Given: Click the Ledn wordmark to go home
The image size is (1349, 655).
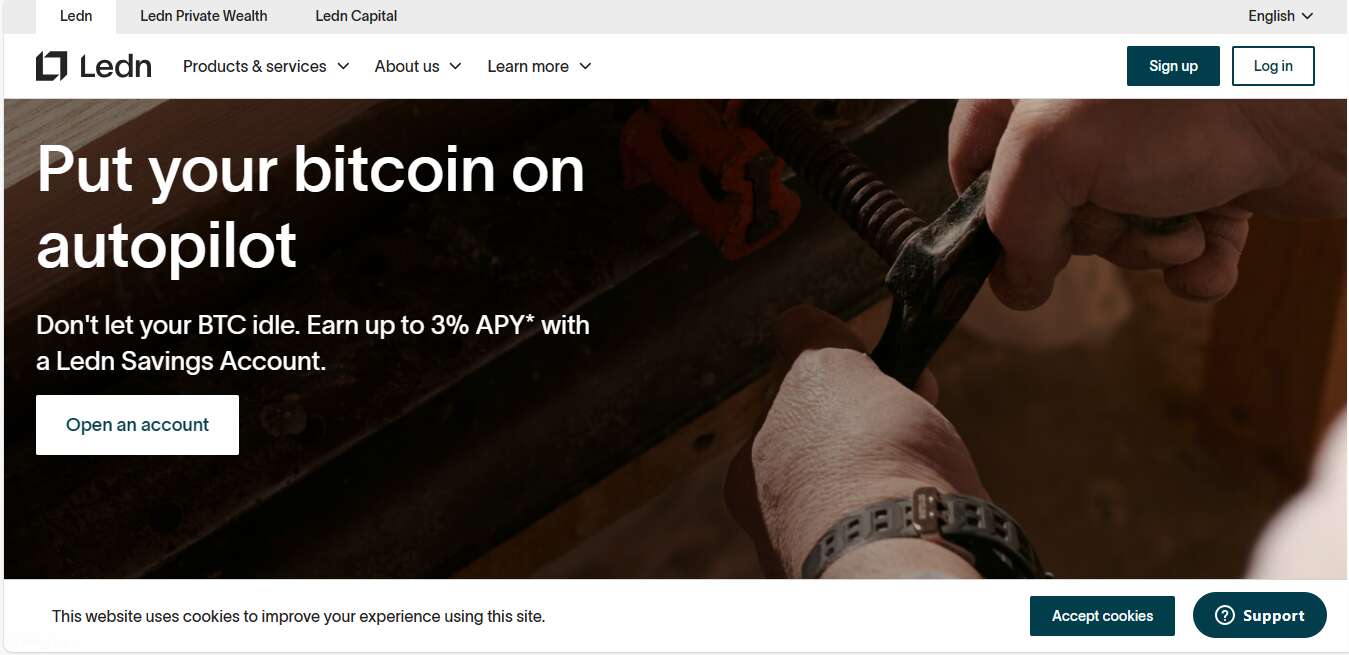Looking at the screenshot, I should tap(116, 66).
